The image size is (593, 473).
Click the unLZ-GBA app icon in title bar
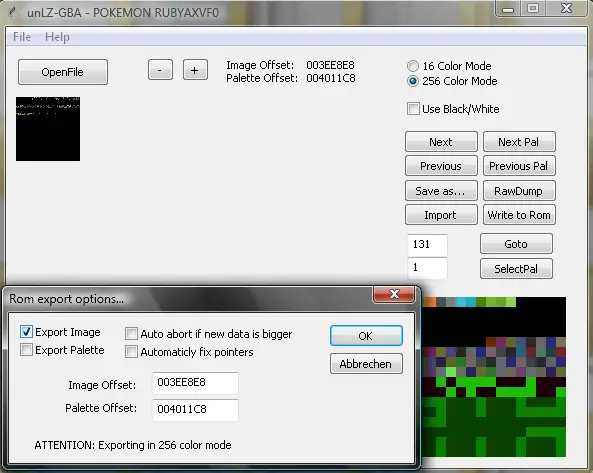(14, 12)
